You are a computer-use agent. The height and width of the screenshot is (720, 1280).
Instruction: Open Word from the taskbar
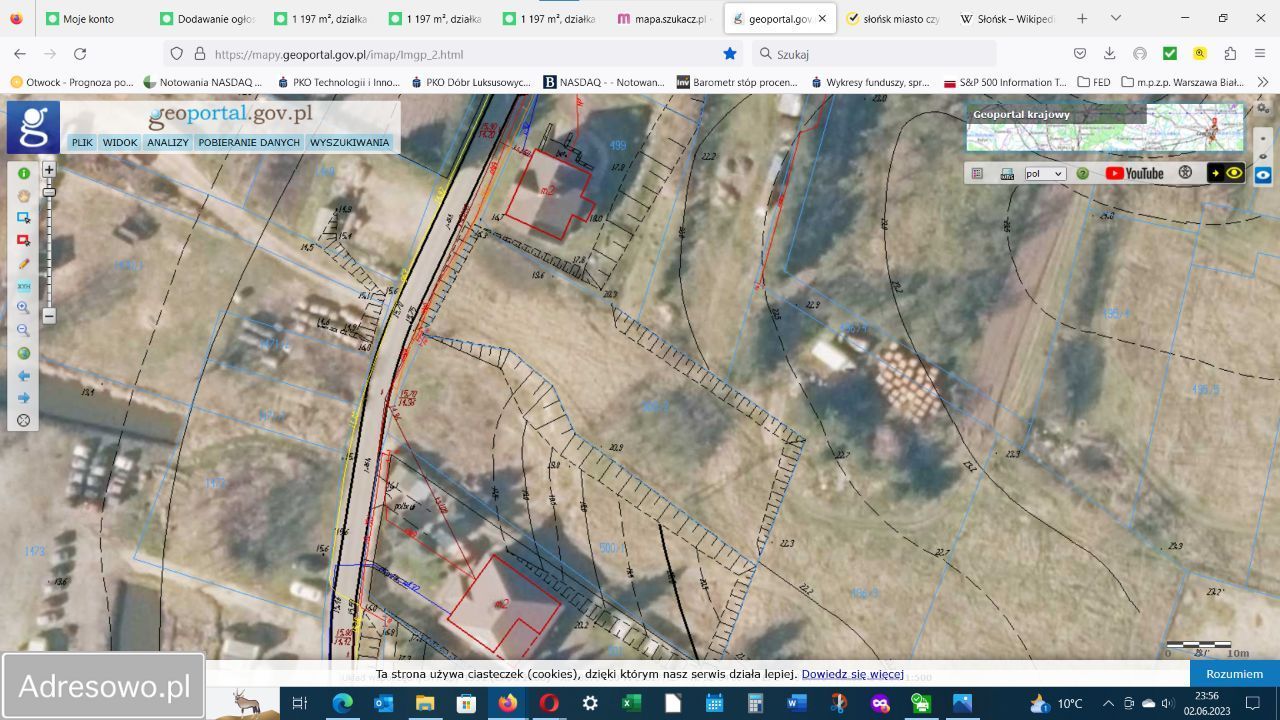797,704
